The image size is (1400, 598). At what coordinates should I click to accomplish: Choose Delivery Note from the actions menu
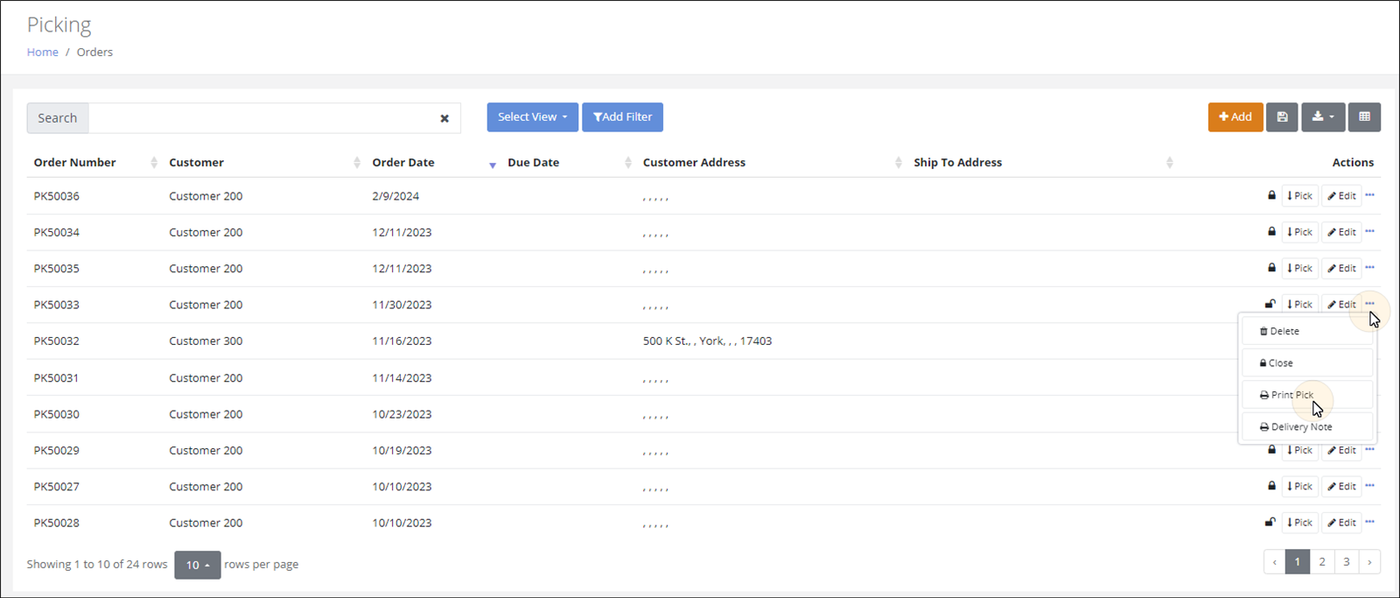1307,427
